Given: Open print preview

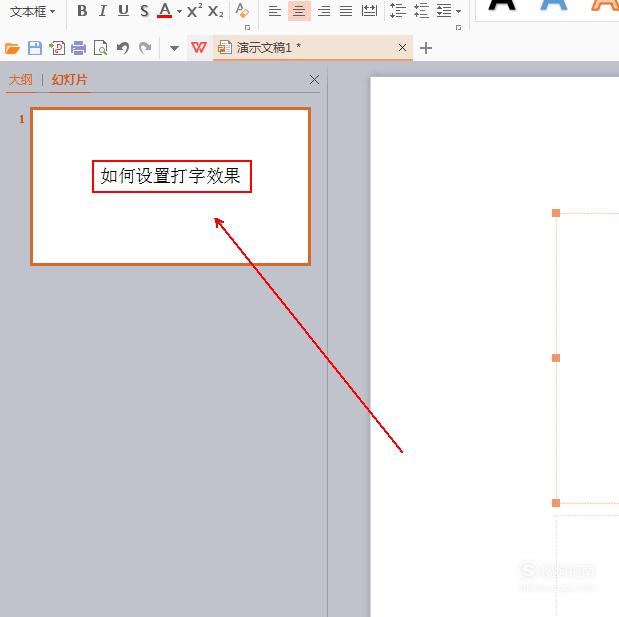Looking at the screenshot, I should click(x=100, y=48).
